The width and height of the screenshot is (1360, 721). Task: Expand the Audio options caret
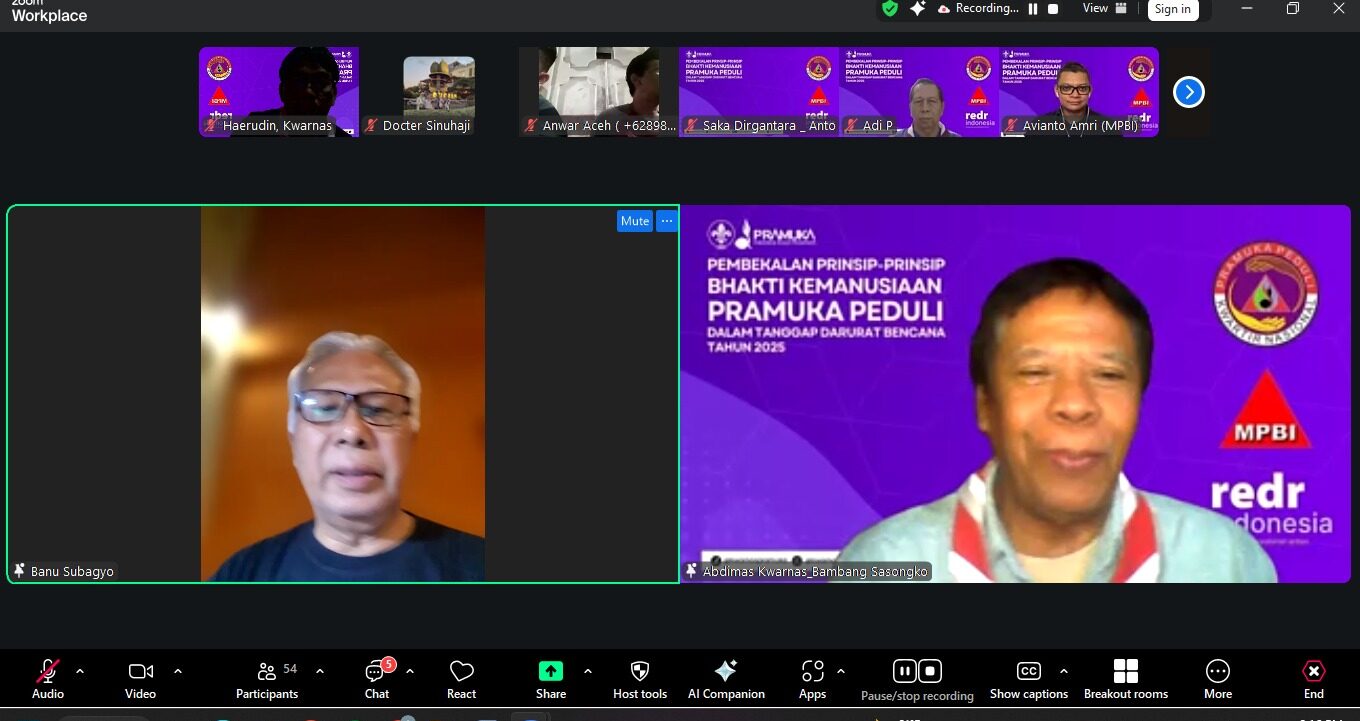[80, 671]
